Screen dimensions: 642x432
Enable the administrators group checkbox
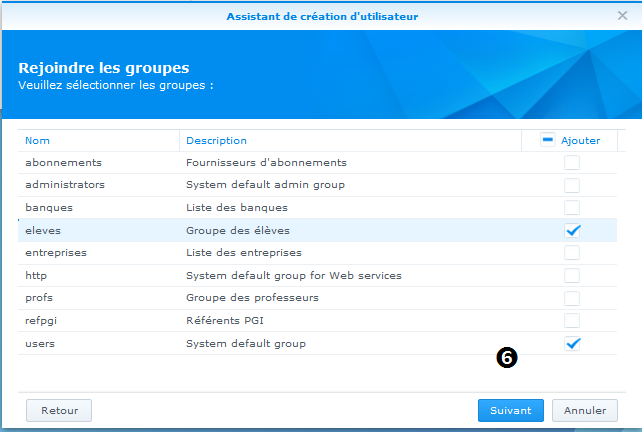572,185
